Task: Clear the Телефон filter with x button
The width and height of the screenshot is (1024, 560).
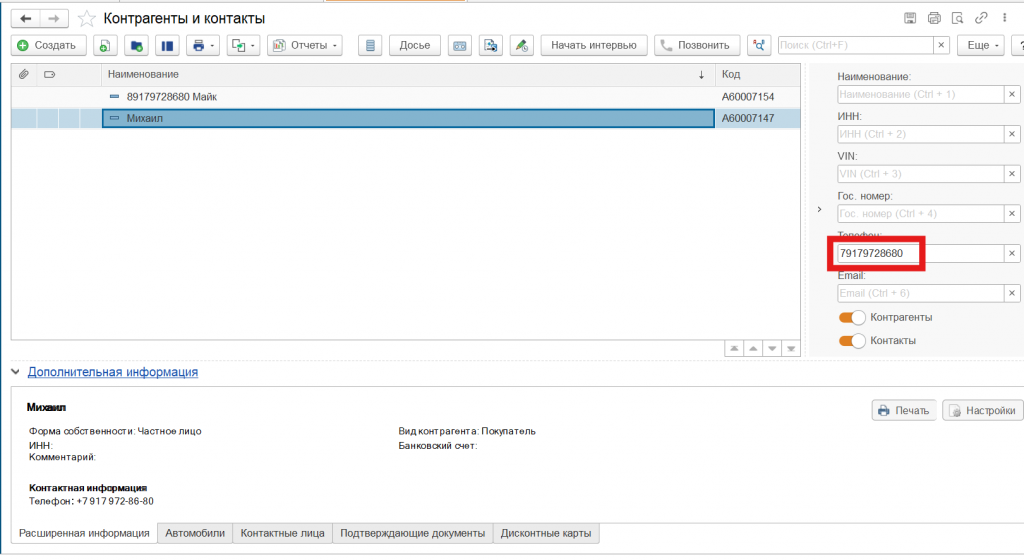Action: coord(1011,254)
